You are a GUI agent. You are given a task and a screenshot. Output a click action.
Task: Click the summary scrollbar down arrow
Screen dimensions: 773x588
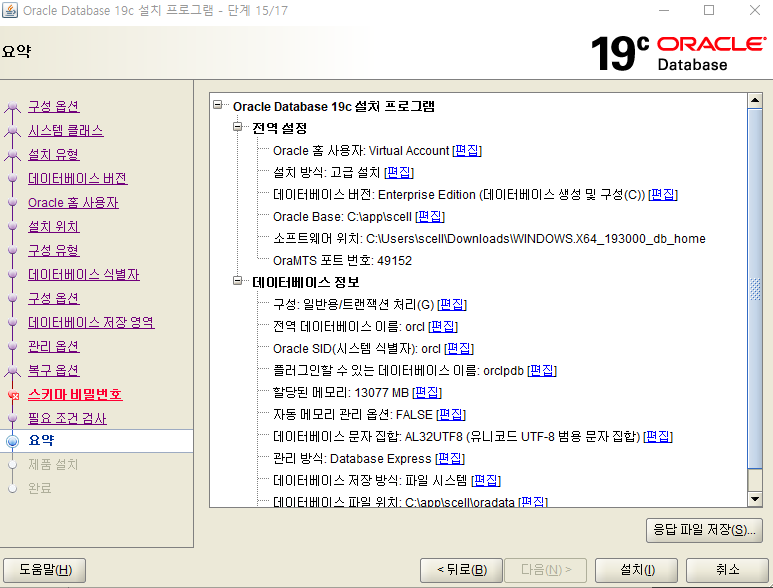click(x=755, y=499)
